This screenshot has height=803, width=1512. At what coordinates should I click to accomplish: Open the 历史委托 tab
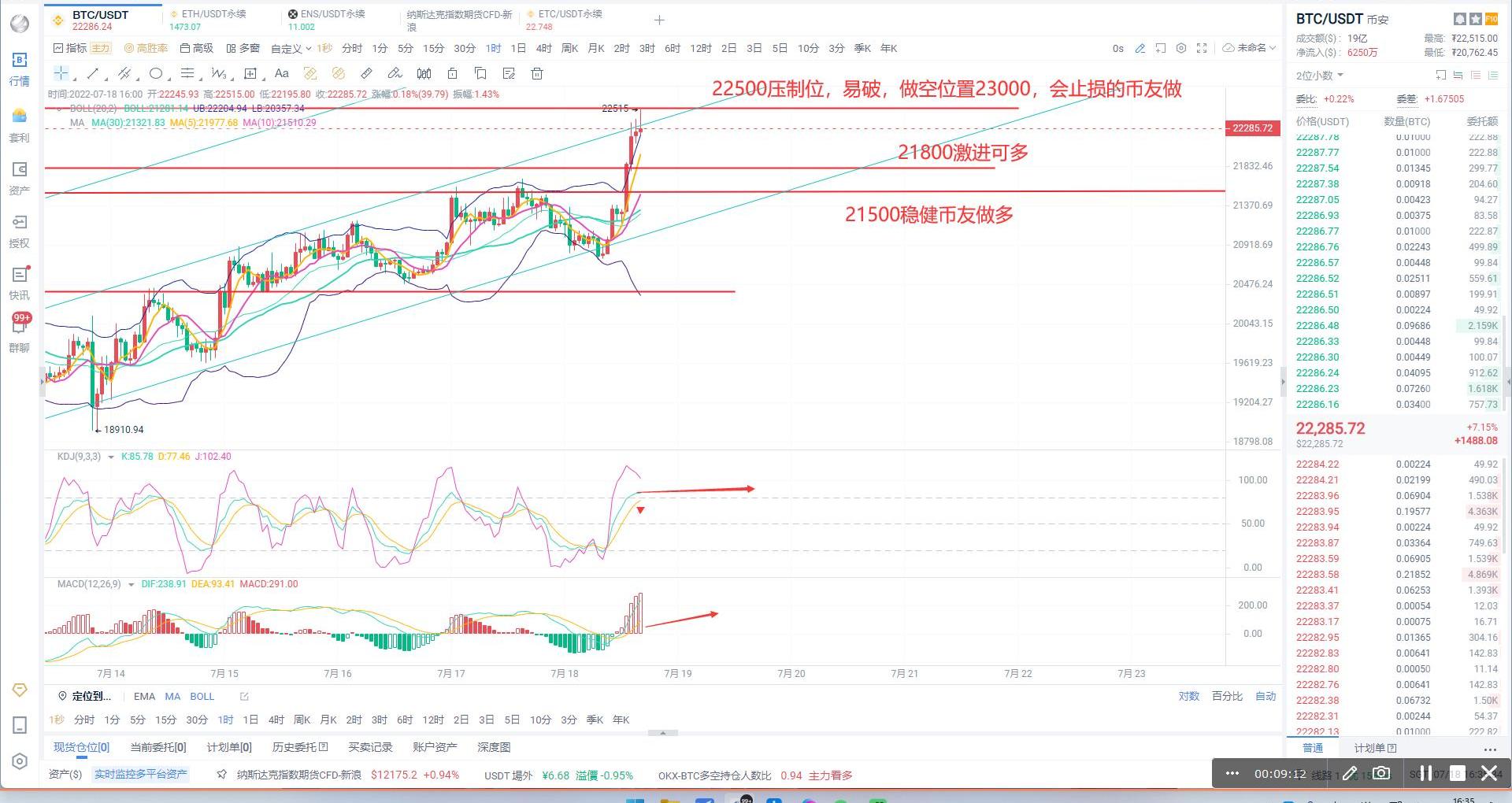click(299, 747)
